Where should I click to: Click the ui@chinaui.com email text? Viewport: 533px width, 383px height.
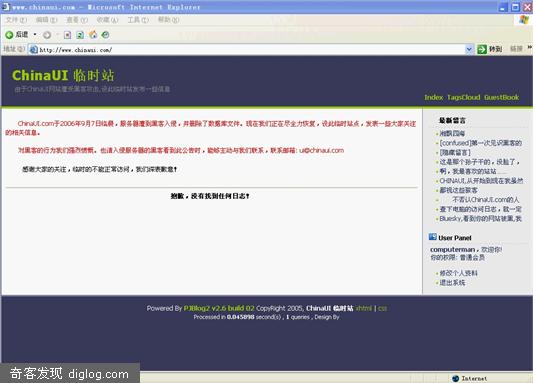coord(322,150)
